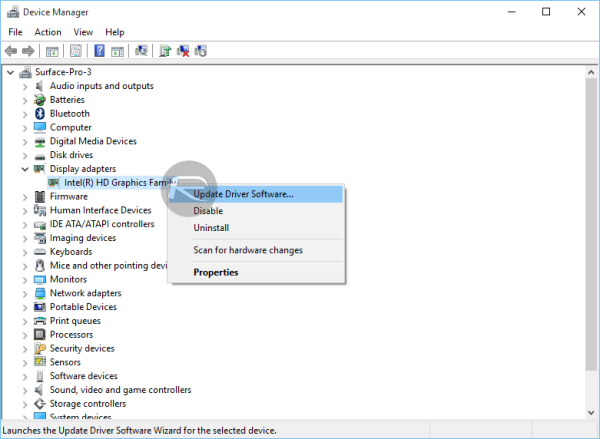Click the Surface-Pro-3 computer icon
This screenshot has width=600, height=439.
pos(25,72)
